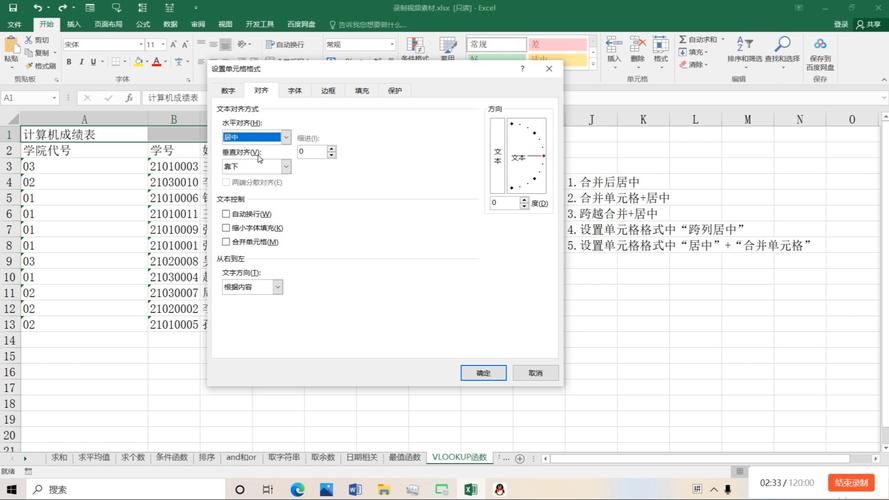This screenshot has height=500, width=889.
Task: Switch to the Border (边框) dialog tab
Action: point(328,91)
